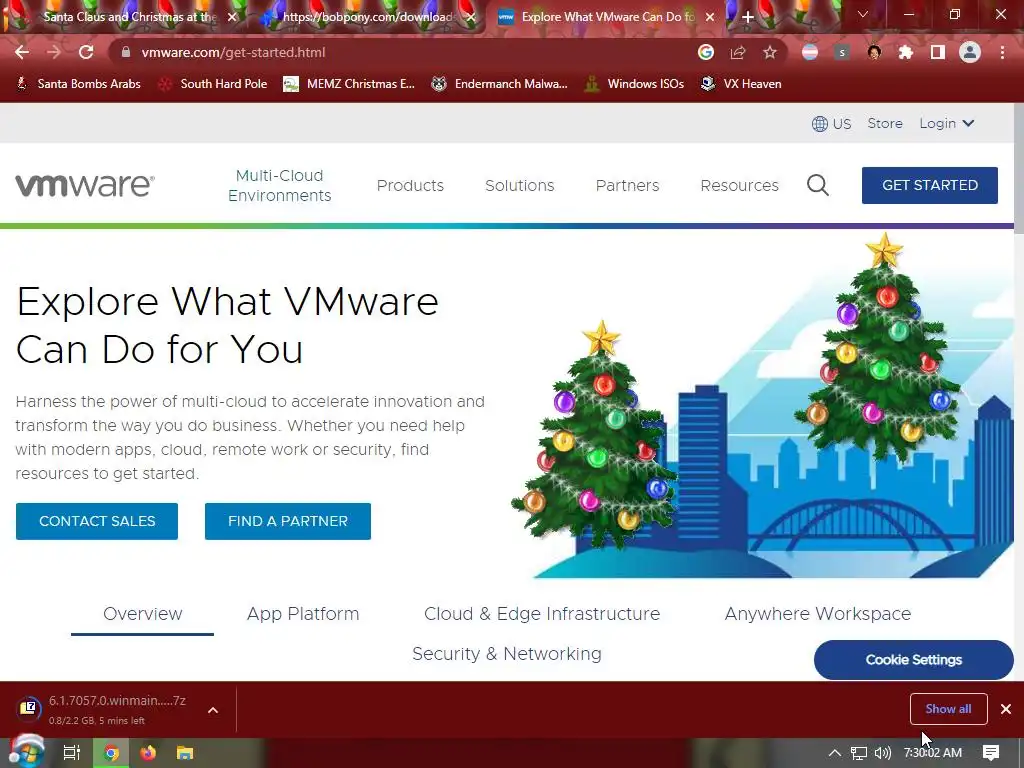Click the cartoon face extension icon
1024x768 pixels.
point(874,52)
